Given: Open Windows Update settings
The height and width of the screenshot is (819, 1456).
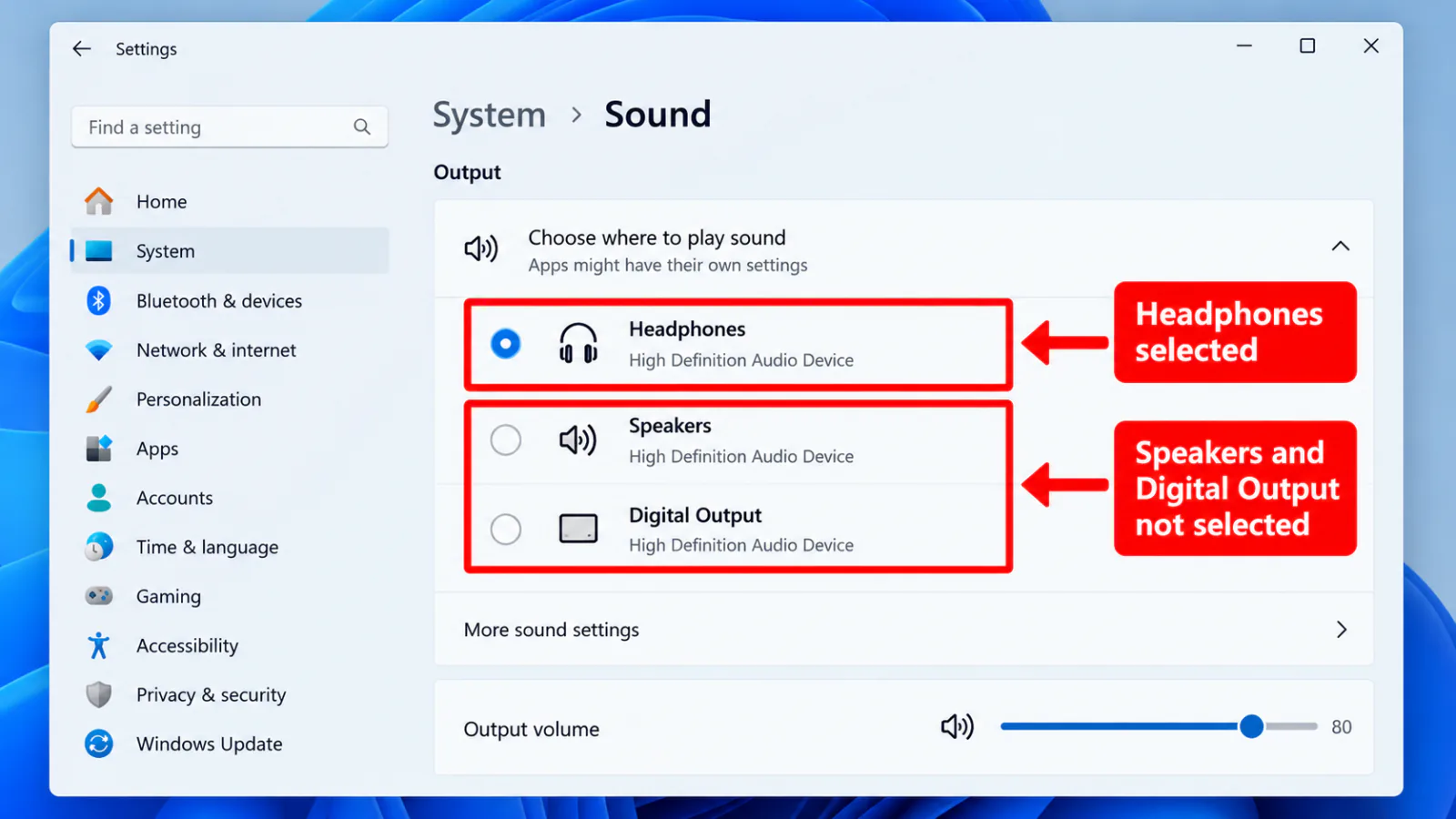Looking at the screenshot, I should point(230,744).
